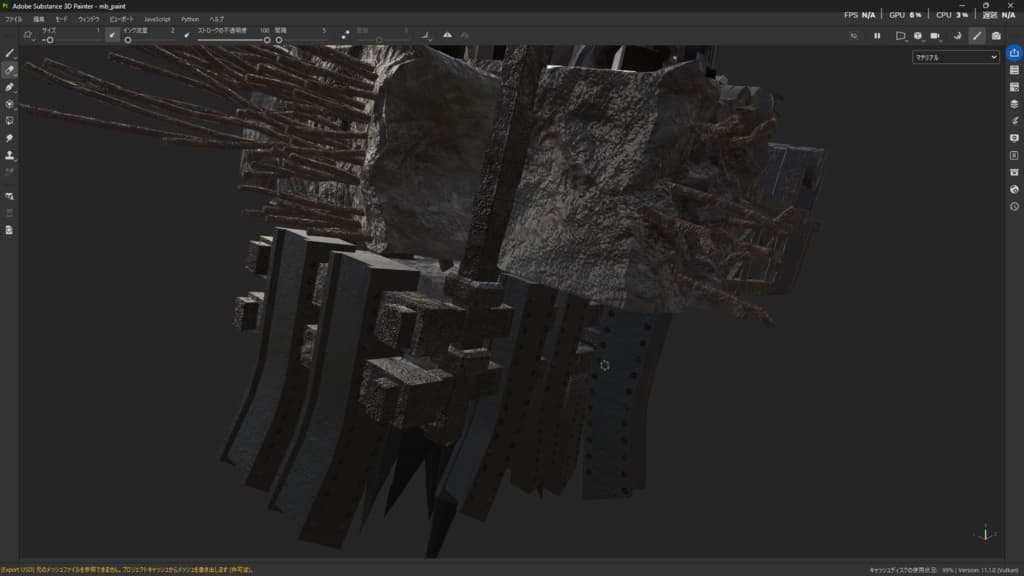Open the ヘルプ menu

tap(216, 19)
